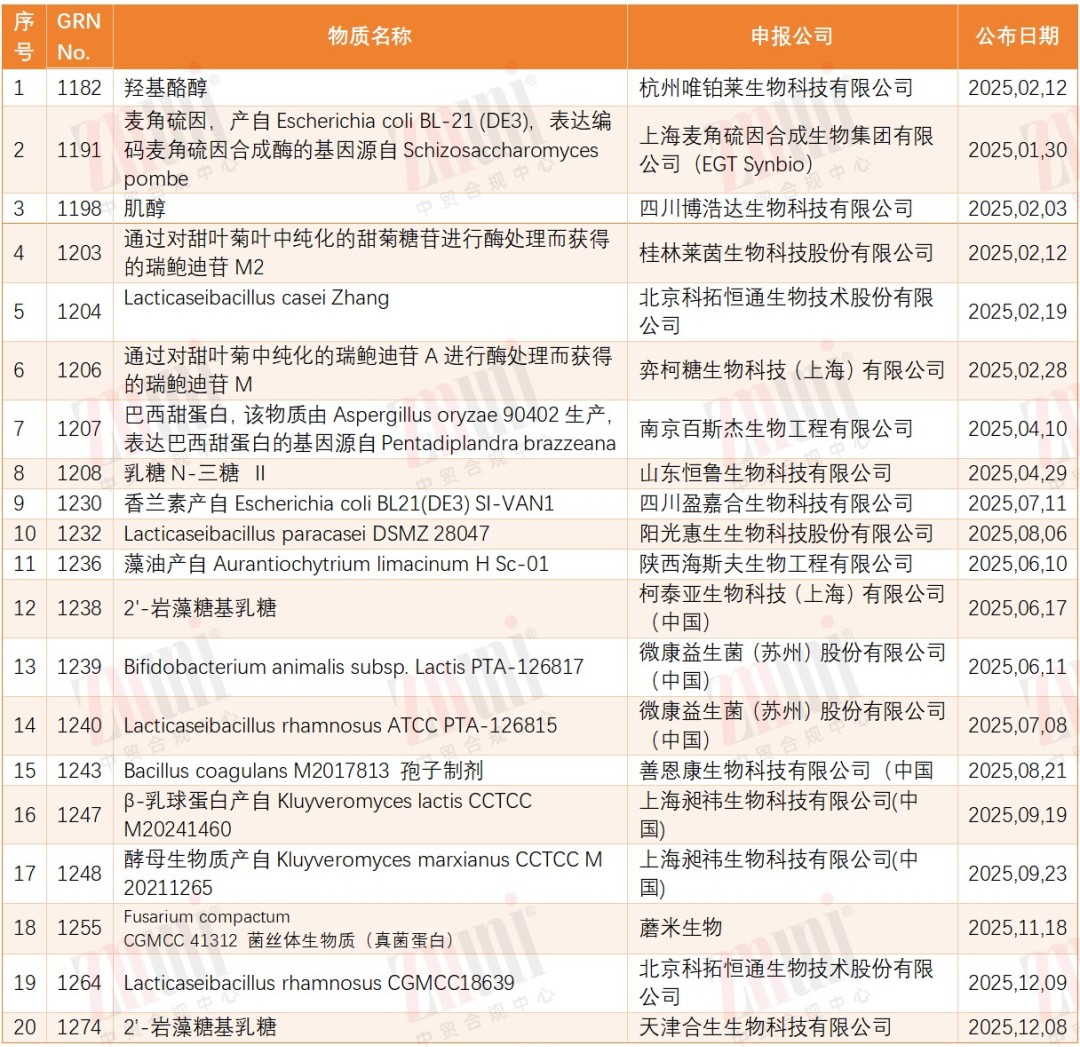Viewport: 1080px width, 1047px height.
Task: Click the 公布日期 column header
Action: (1017, 36)
